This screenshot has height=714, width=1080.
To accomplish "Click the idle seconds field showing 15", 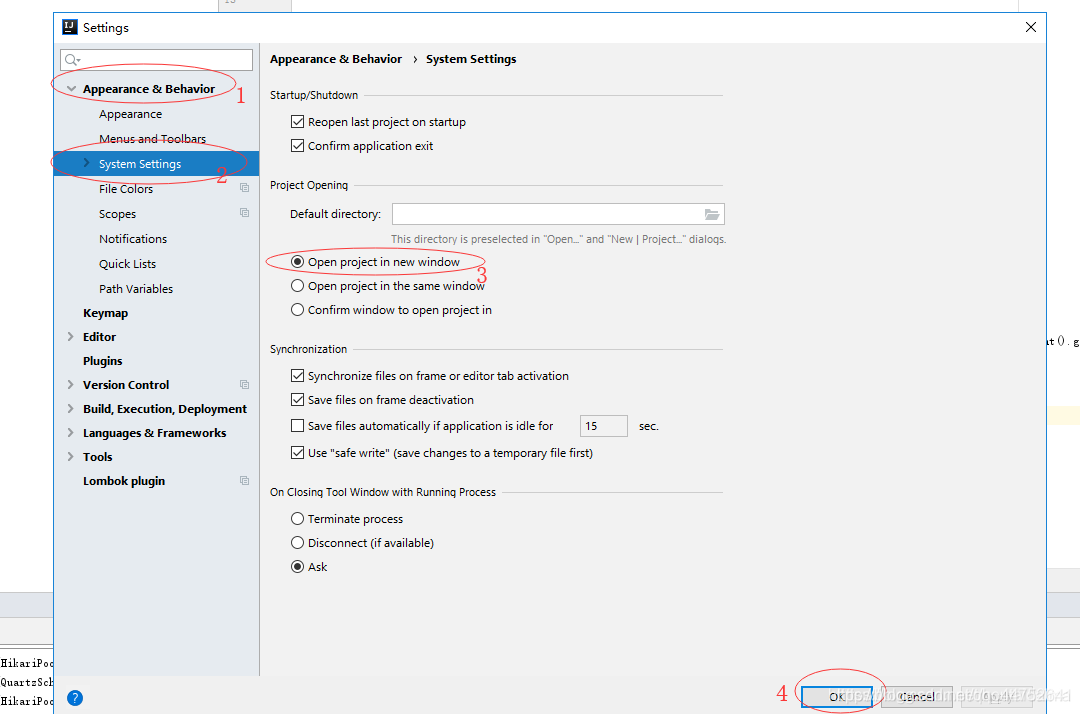I will (604, 426).
